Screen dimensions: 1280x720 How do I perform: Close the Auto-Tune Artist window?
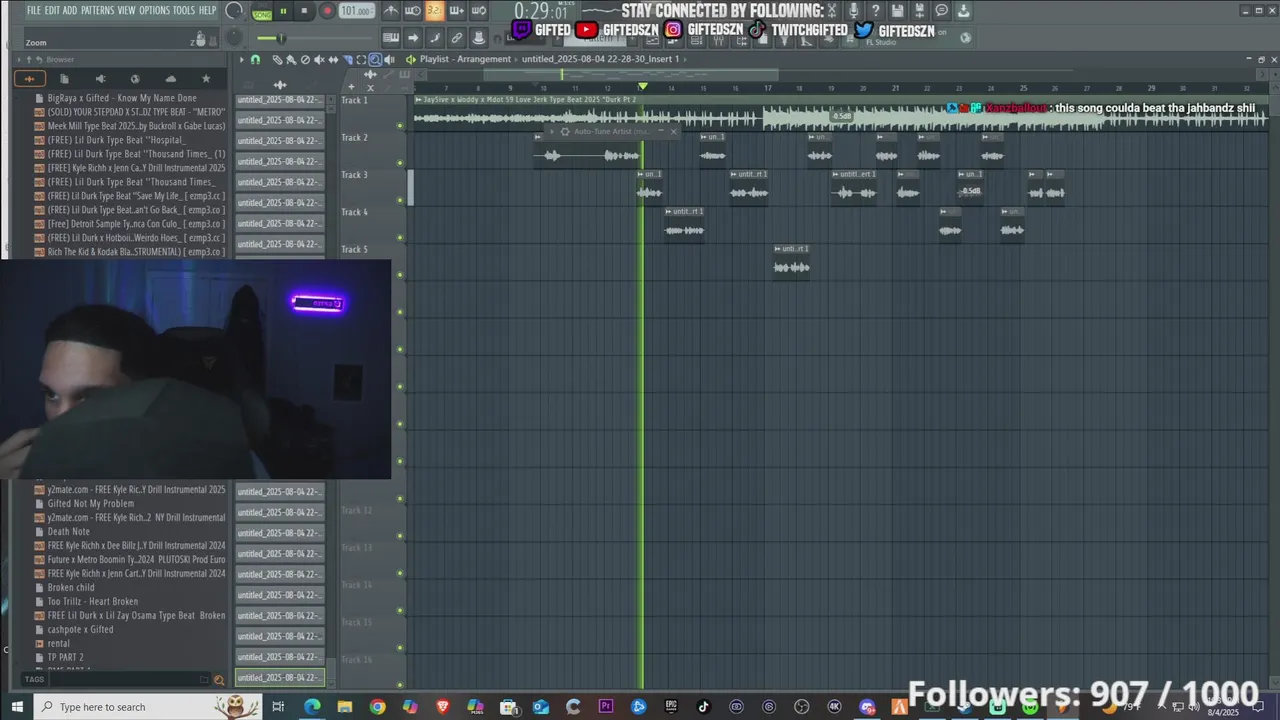pos(673,131)
